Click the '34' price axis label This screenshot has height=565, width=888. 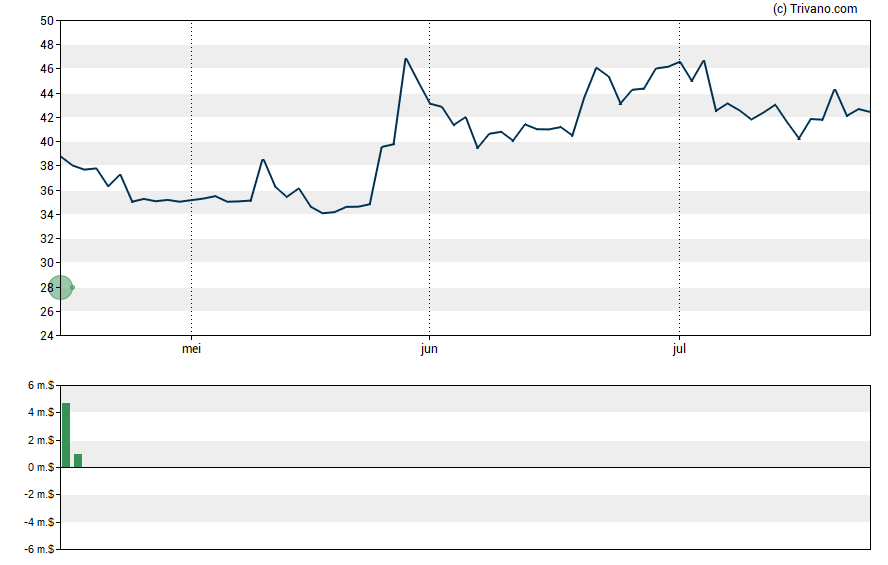(46, 215)
